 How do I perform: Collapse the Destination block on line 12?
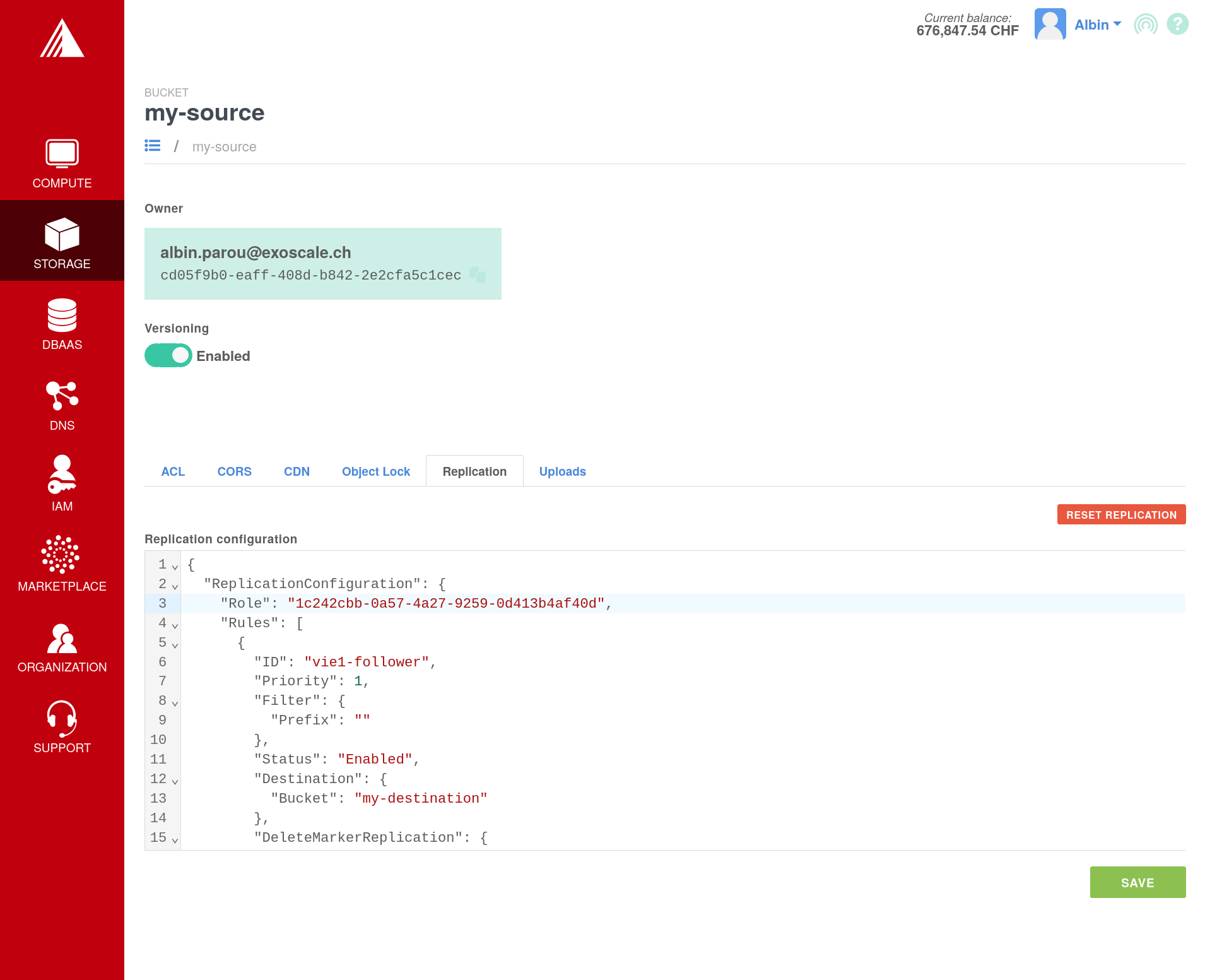pos(175,781)
